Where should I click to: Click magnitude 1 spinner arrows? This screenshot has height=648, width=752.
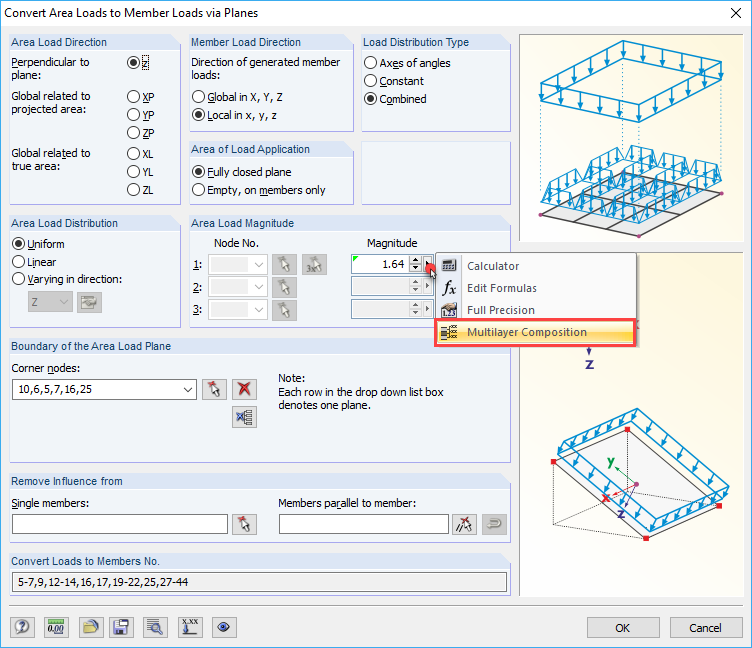pos(415,264)
